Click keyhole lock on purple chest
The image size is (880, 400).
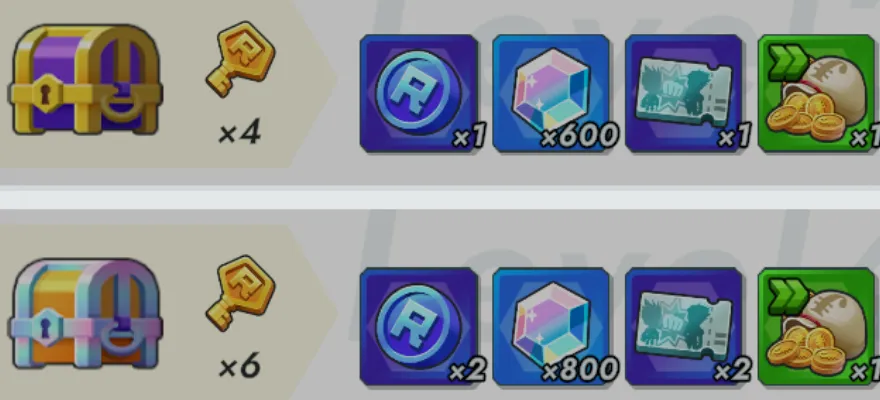tap(45, 94)
